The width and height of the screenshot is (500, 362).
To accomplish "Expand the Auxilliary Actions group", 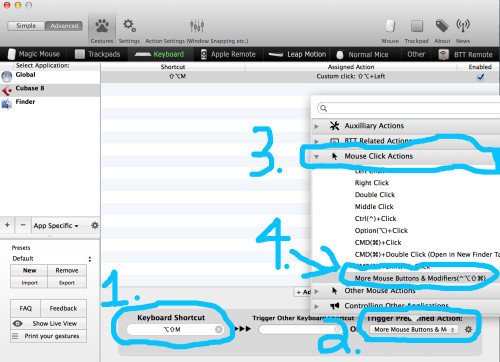I will (x=317, y=126).
